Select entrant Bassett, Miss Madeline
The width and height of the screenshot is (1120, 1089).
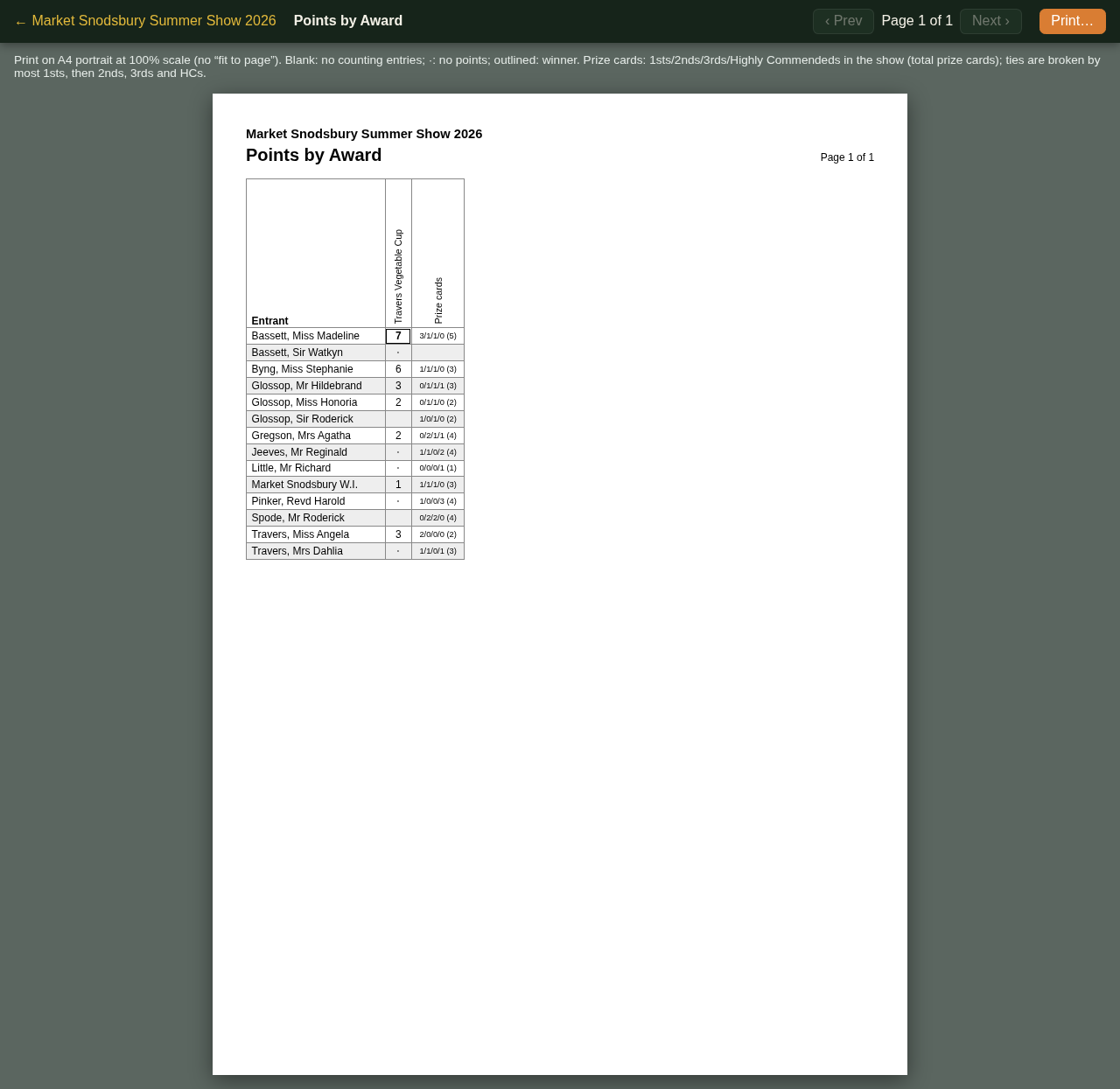coord(316,336)
